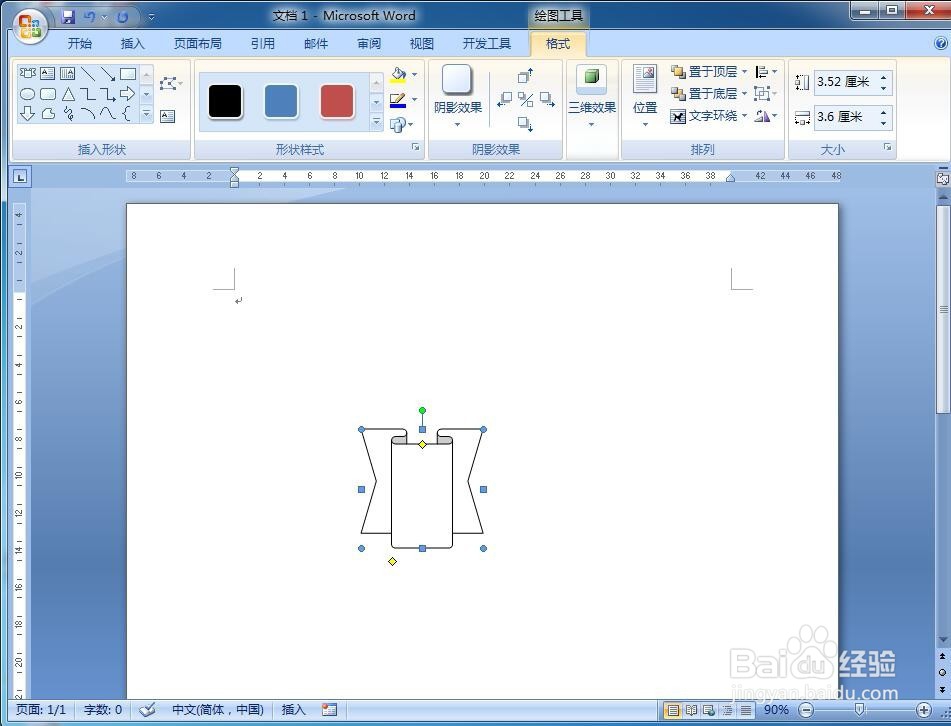The image size is (951, 726).
Task: Open the Align objects dropdown
Action: [766, 72]
